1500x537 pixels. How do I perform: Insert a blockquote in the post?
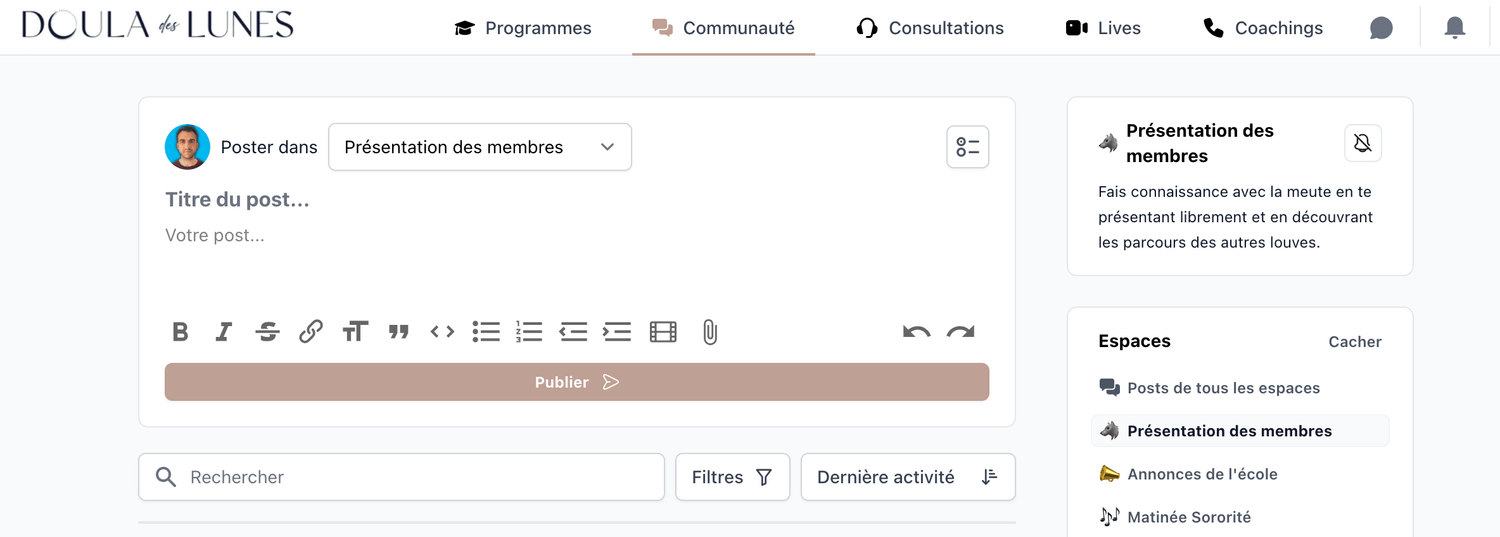399,332
